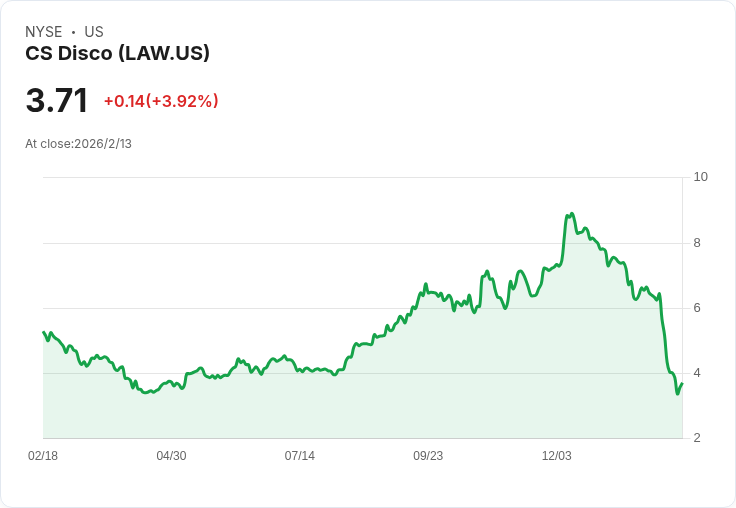
Task: Click the chart line's highest peak near 9
Action: (x=571, y=214)
